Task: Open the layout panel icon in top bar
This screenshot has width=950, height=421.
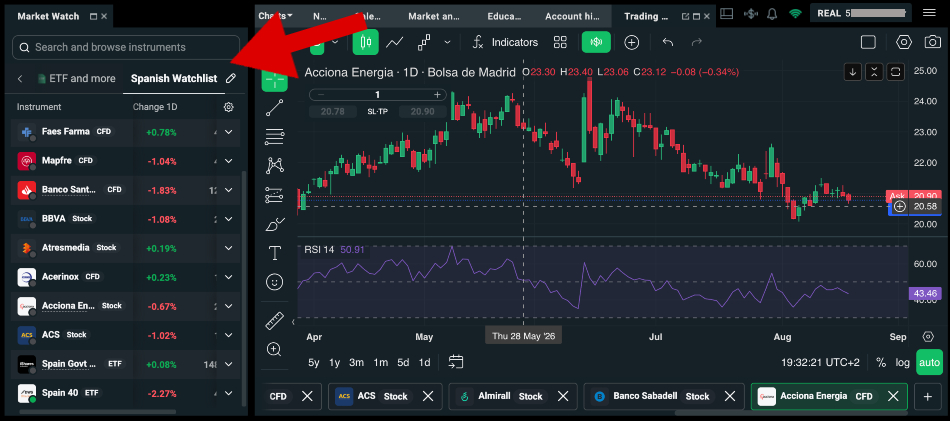Action: (727, 13)
